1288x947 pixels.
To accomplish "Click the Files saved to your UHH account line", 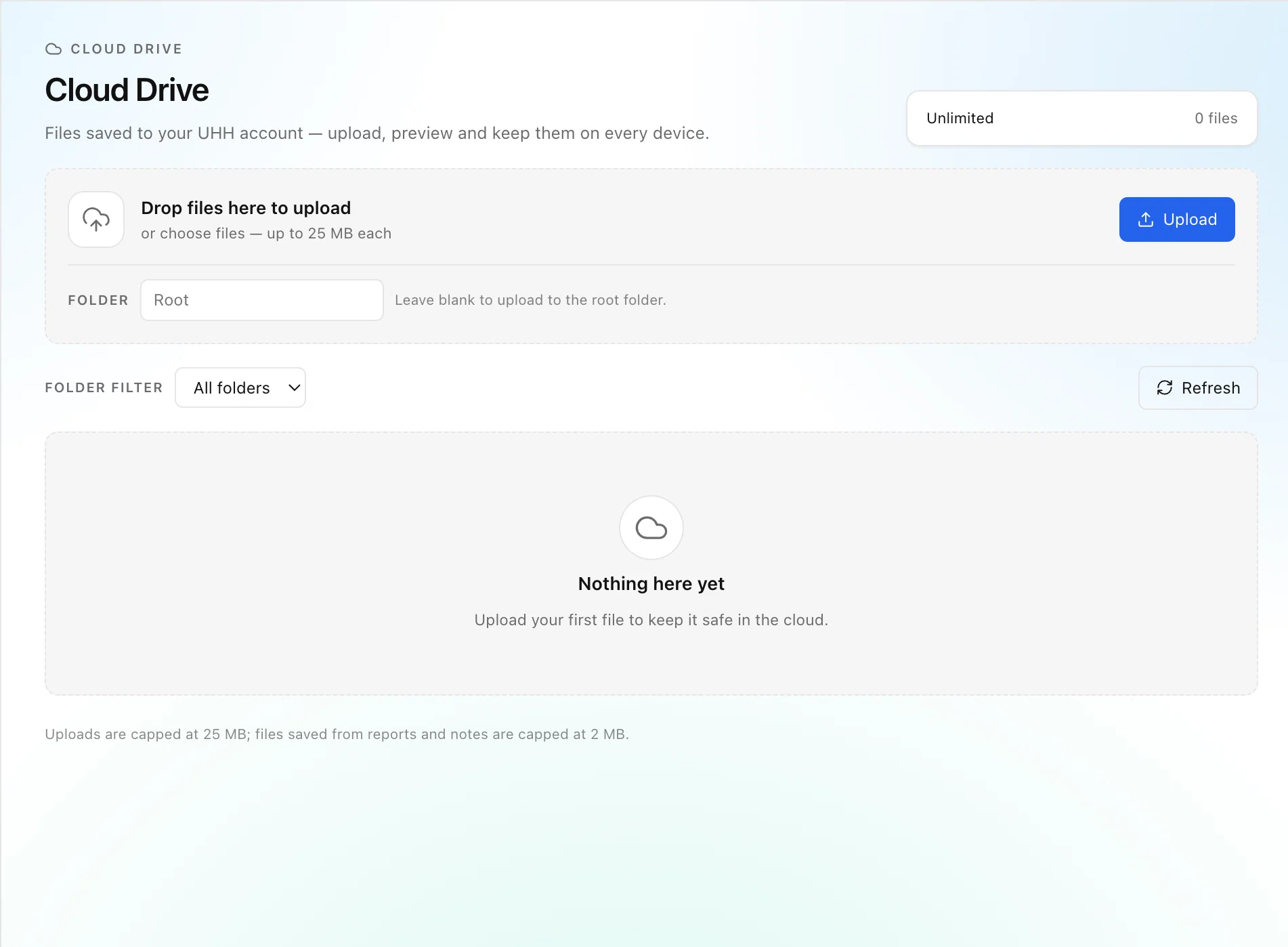I will coord(377,133).
